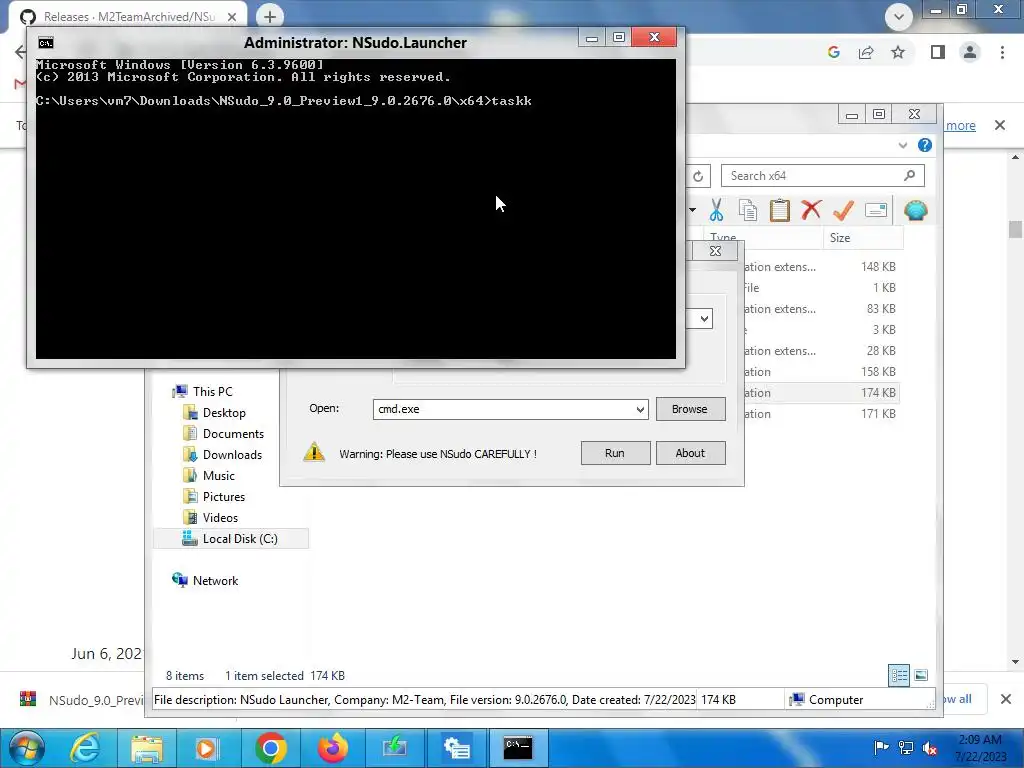Click the red Delete X icon in Explorer

click(x=811, y=210)
